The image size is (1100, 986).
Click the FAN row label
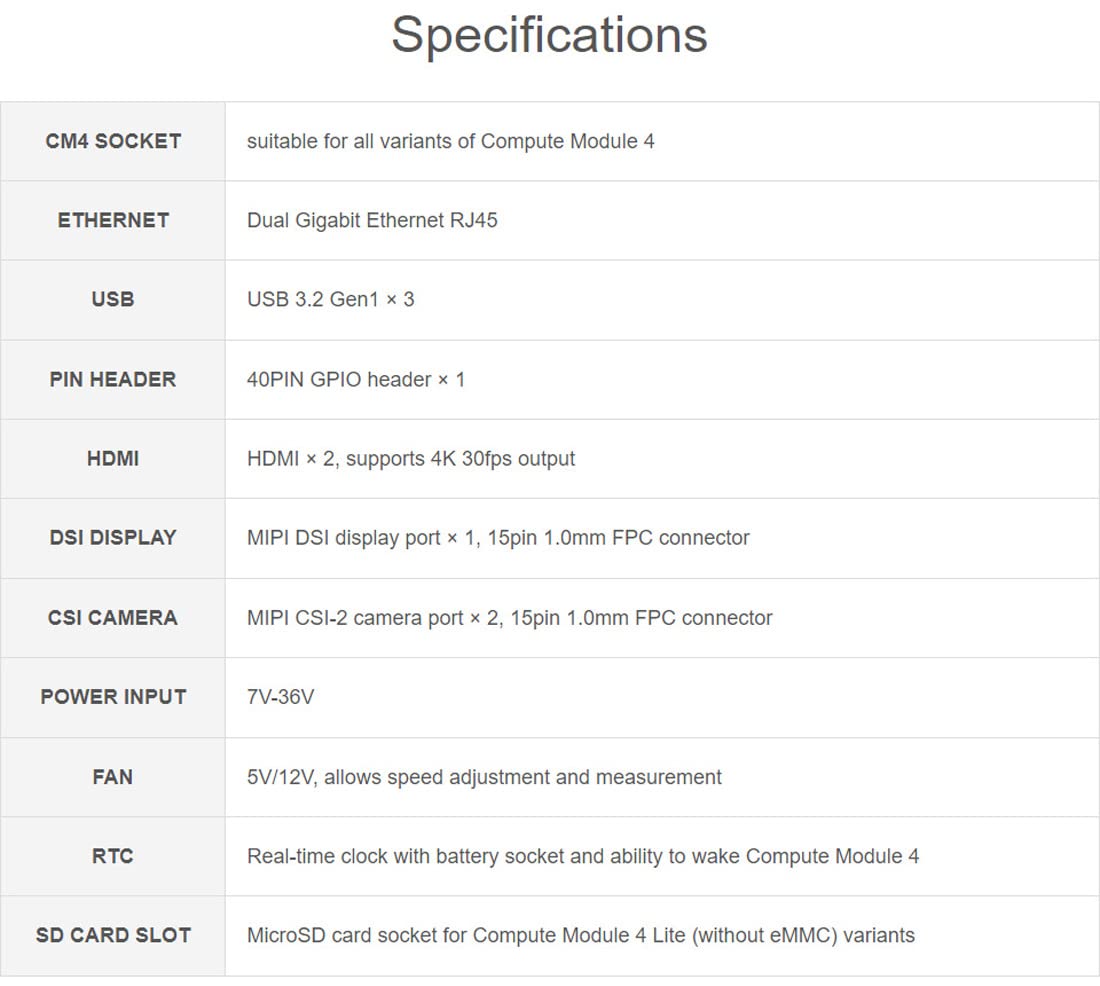coord(113,776)
